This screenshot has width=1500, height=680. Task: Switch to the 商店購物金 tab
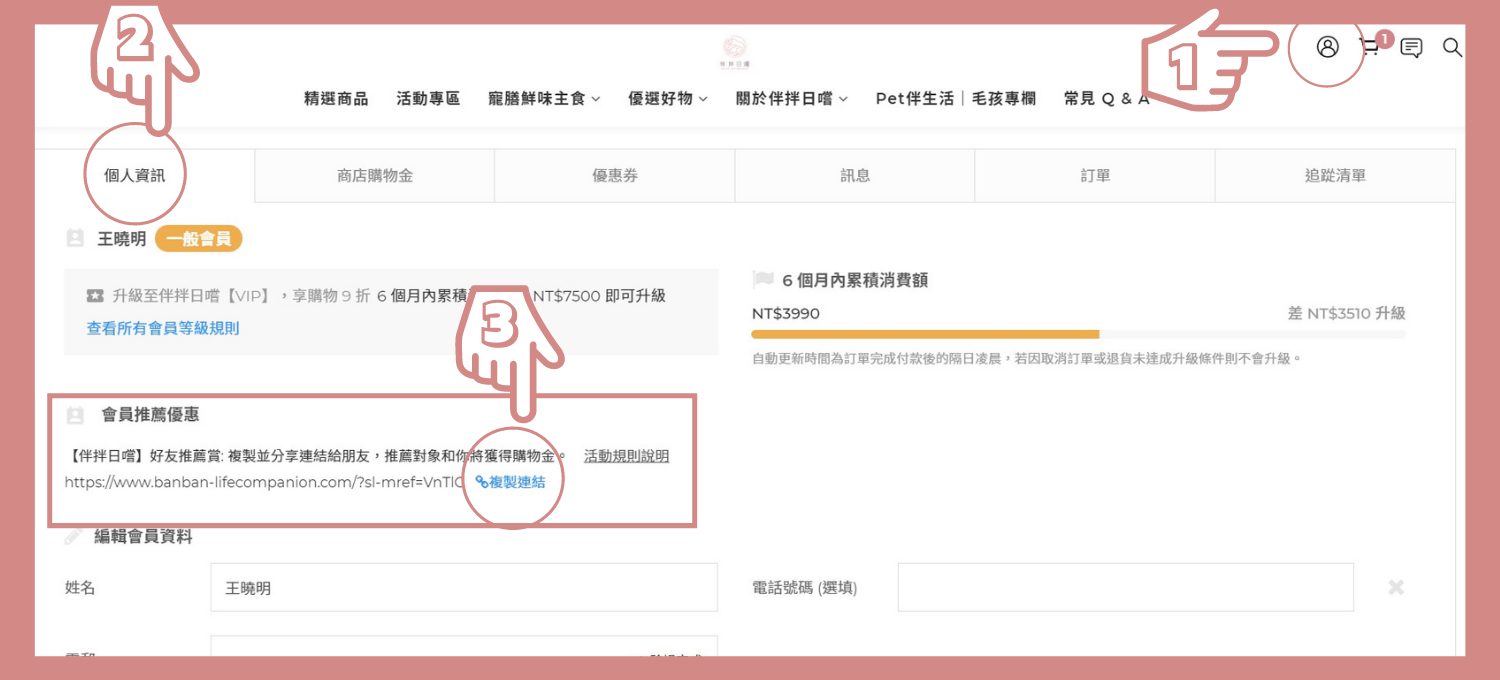(x=375, y=176)
